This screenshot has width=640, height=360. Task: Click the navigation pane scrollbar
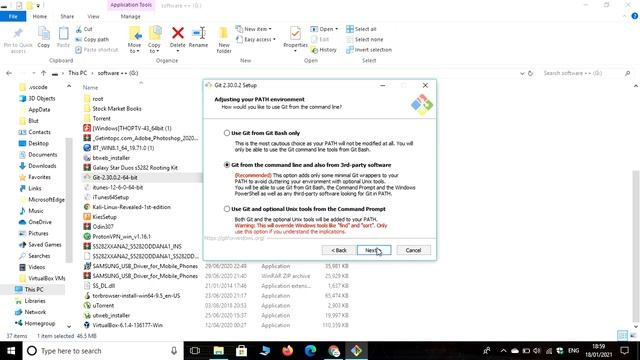tap(69, 200)
